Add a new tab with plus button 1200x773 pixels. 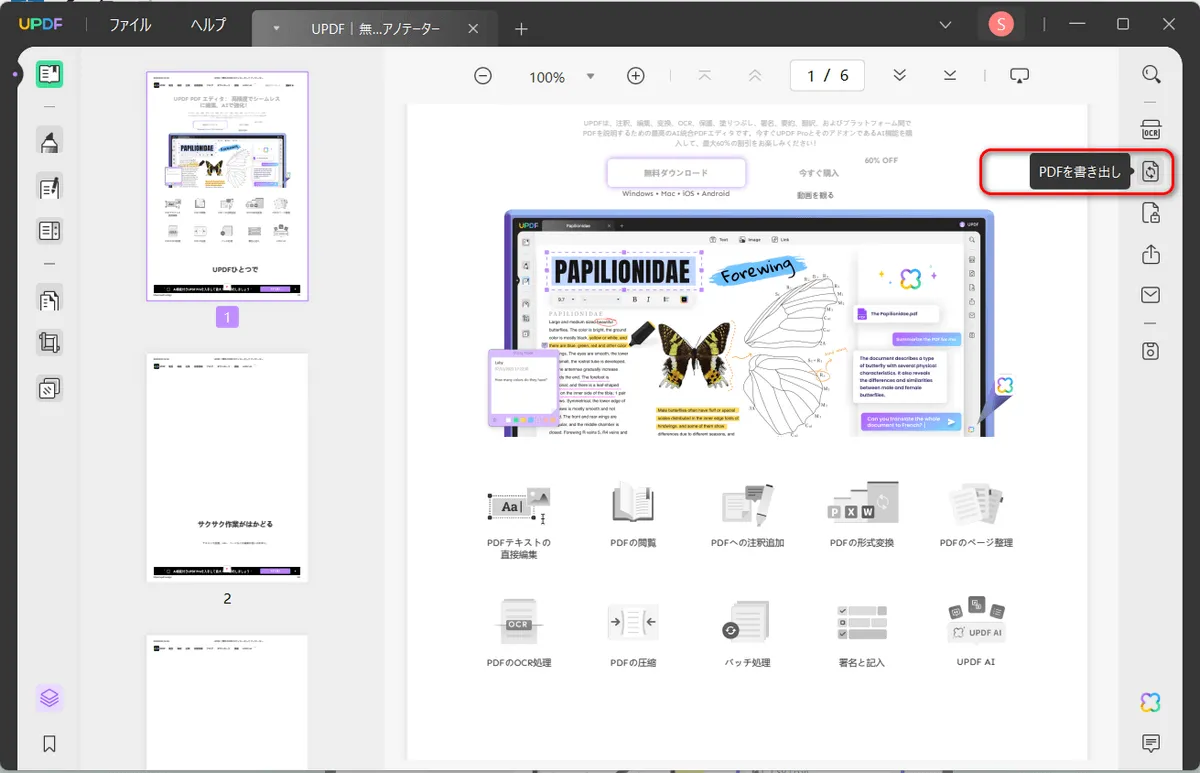521,29
